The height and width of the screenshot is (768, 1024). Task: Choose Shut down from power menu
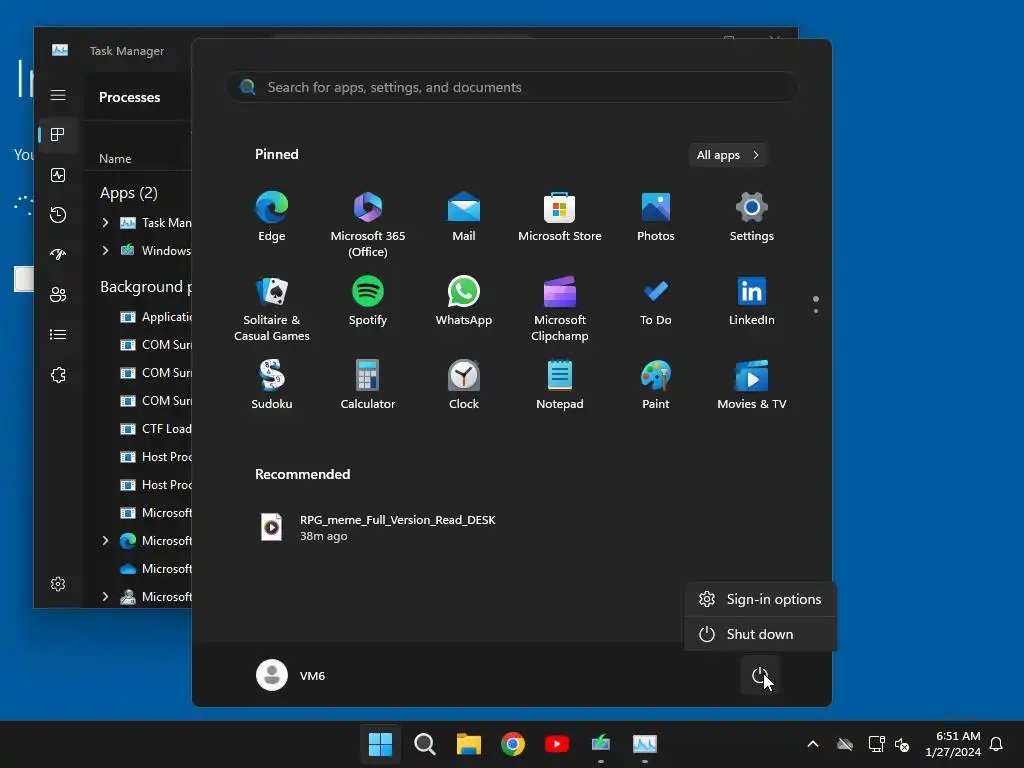[760, 634]
